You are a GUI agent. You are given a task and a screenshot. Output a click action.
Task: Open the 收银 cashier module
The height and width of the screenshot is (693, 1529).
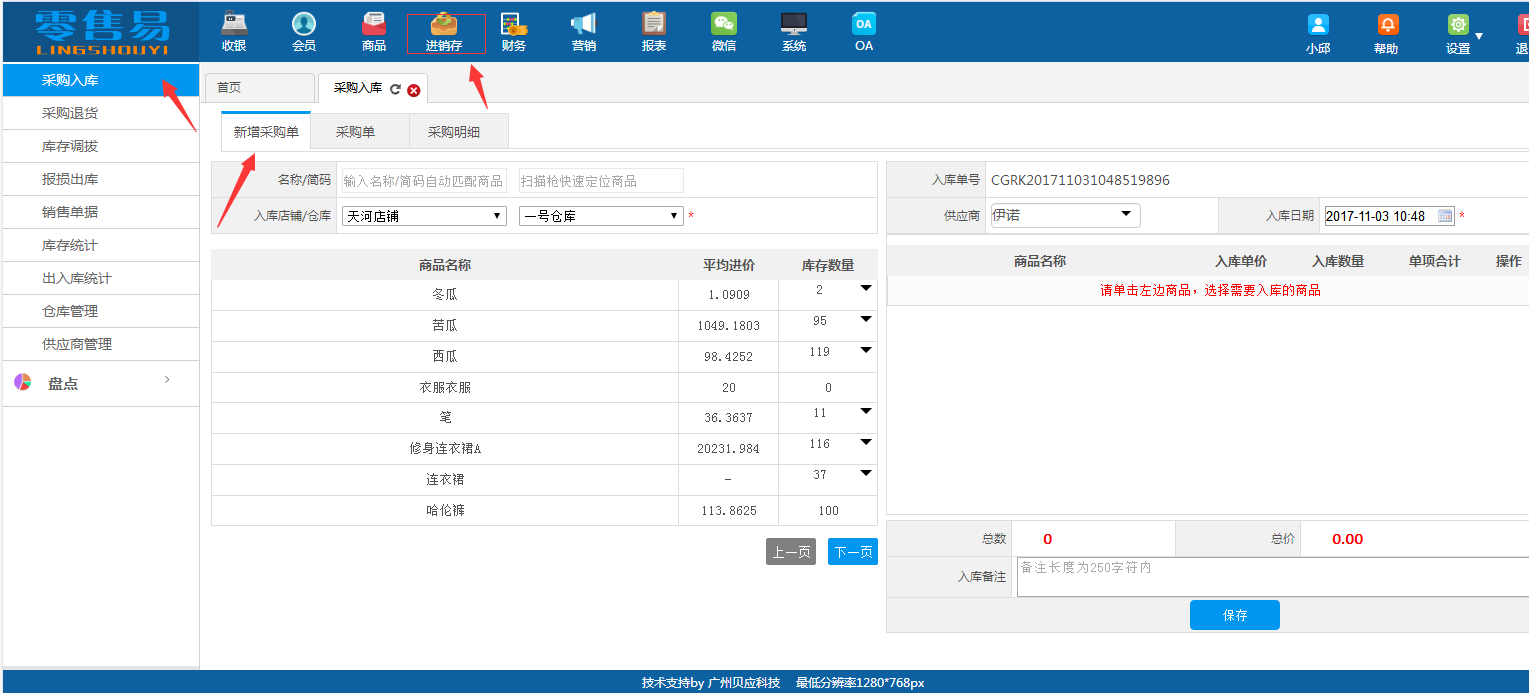(233, 30)
